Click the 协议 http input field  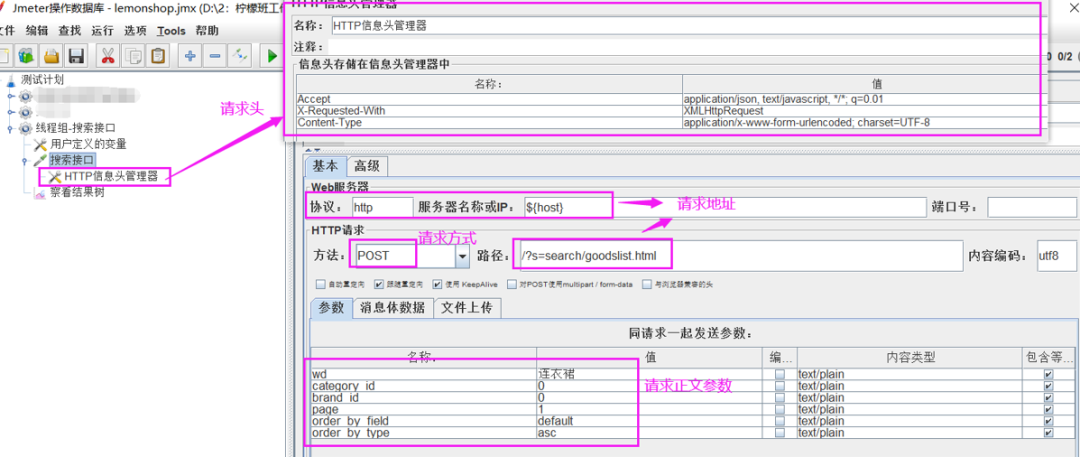click(x=382, y=206)
